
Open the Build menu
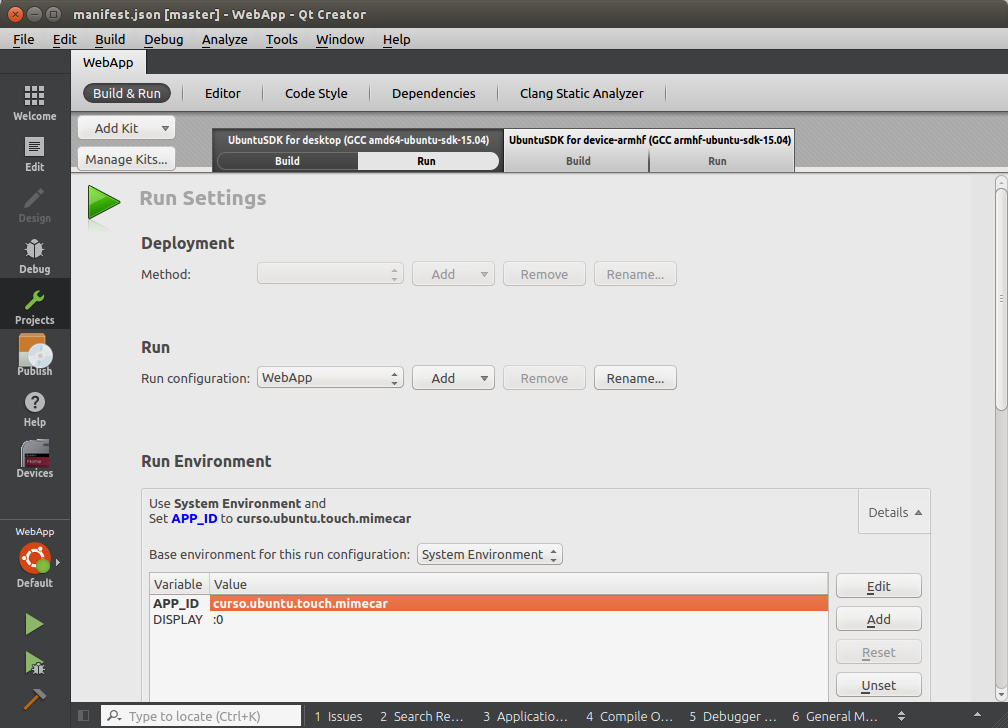pyautogui.click(x=110, y=39)
